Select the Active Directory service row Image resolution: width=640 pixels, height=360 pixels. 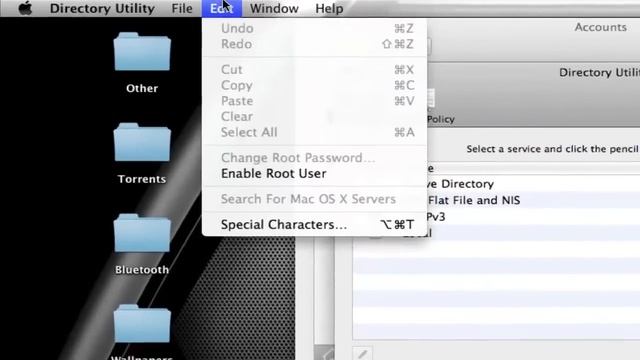pos(496,184)
